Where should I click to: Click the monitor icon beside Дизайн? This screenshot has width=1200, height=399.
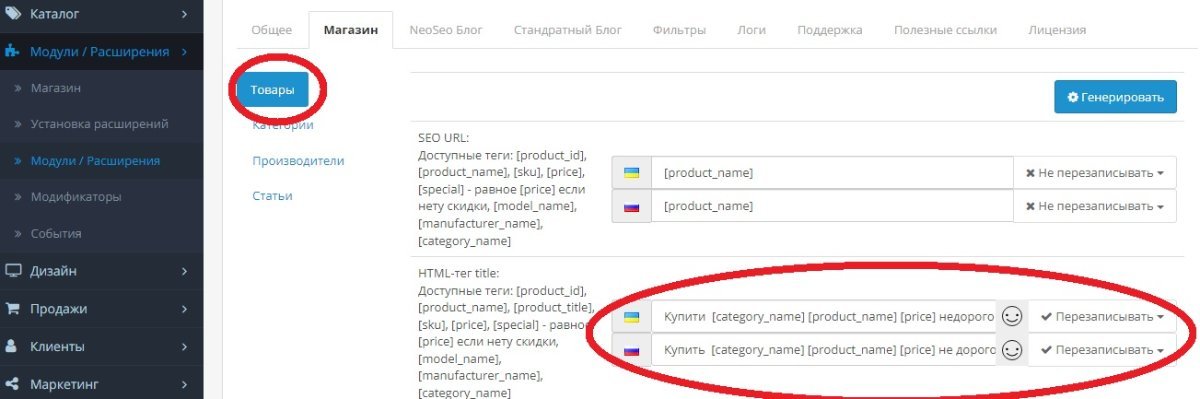click(x=13, y=271)
